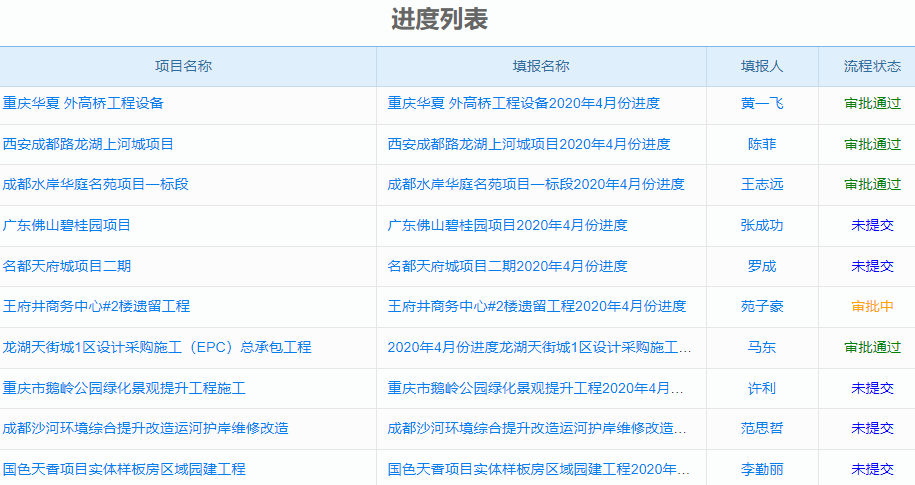
Task: Open report 国色天香项目实体样板房区域园建工程2020年…
Action: click(539, 469)
